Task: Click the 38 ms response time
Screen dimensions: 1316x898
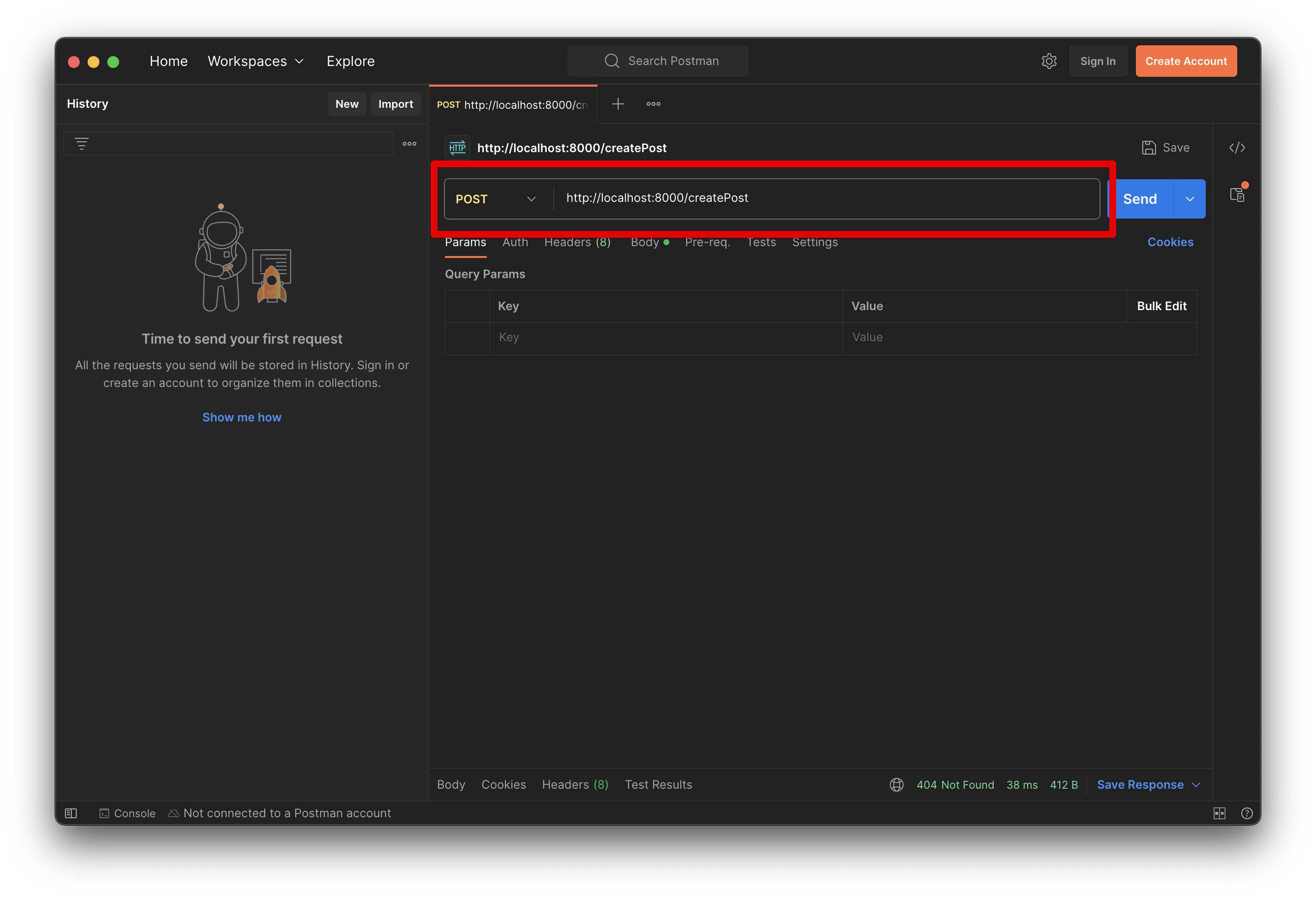Action: tap(1022, 785)
